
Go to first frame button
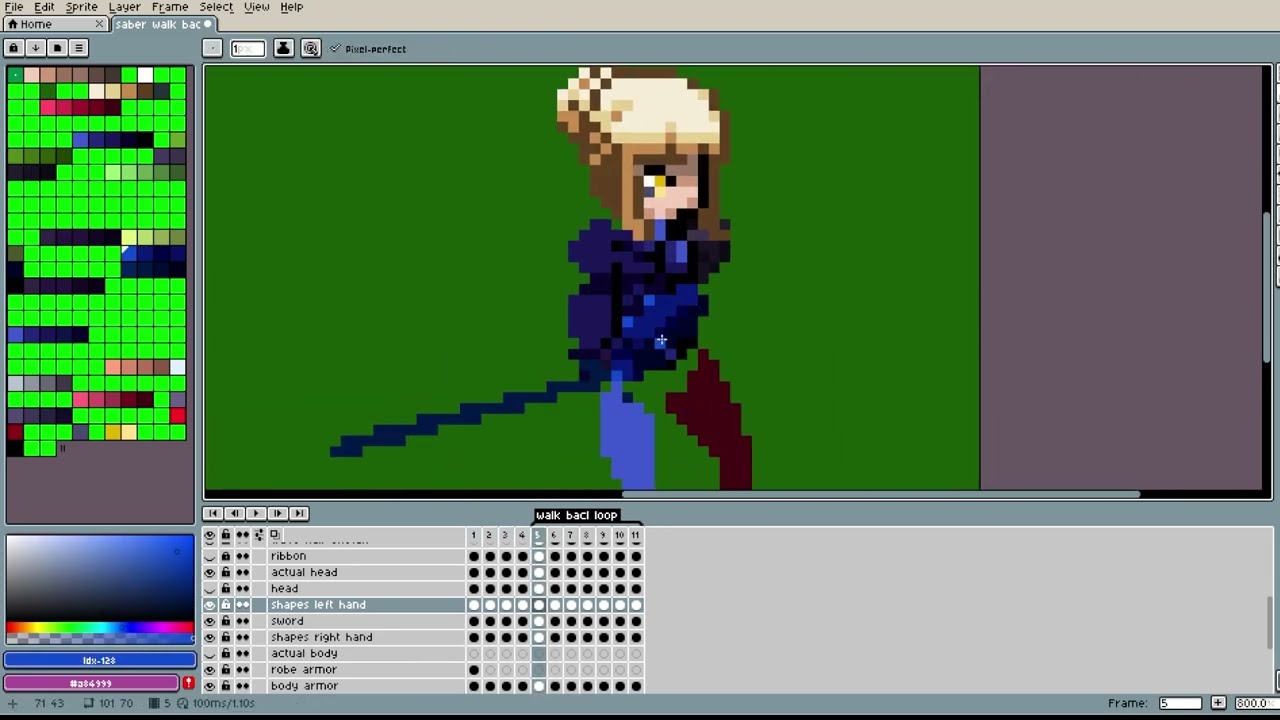click(x=213, y=513)
